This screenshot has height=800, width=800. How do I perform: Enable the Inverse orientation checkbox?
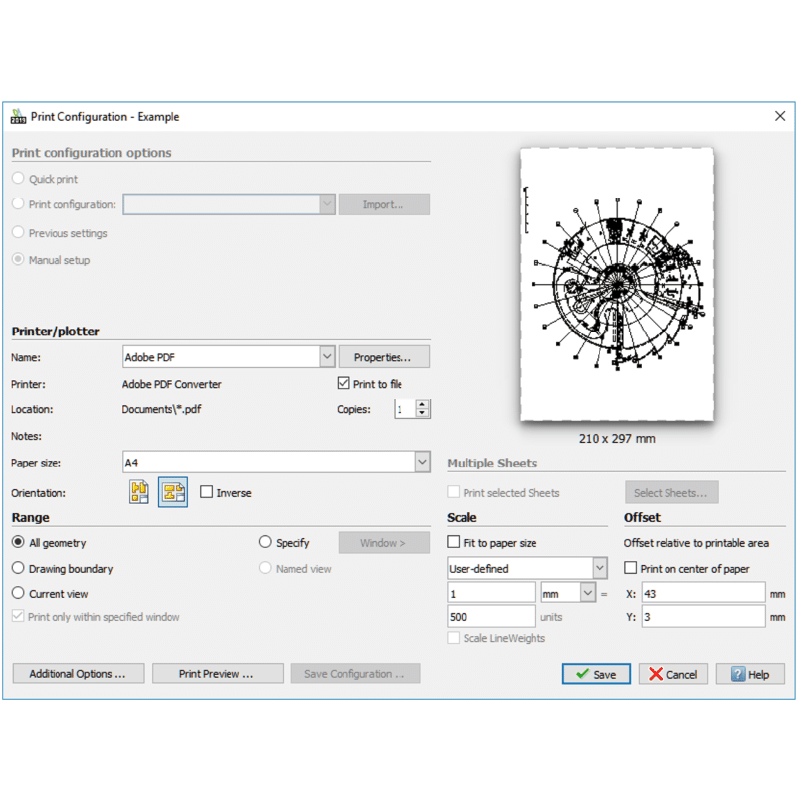[x=207, y=492]
